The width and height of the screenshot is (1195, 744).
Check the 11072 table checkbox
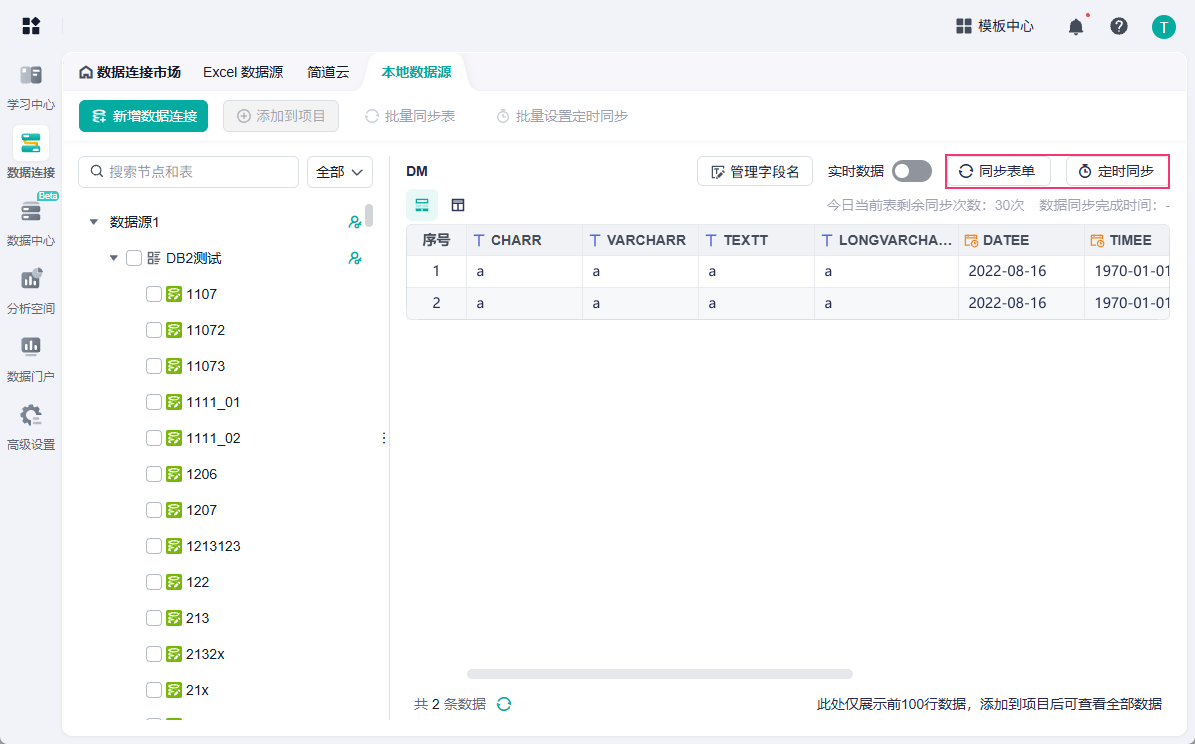(x=153, y=330)
